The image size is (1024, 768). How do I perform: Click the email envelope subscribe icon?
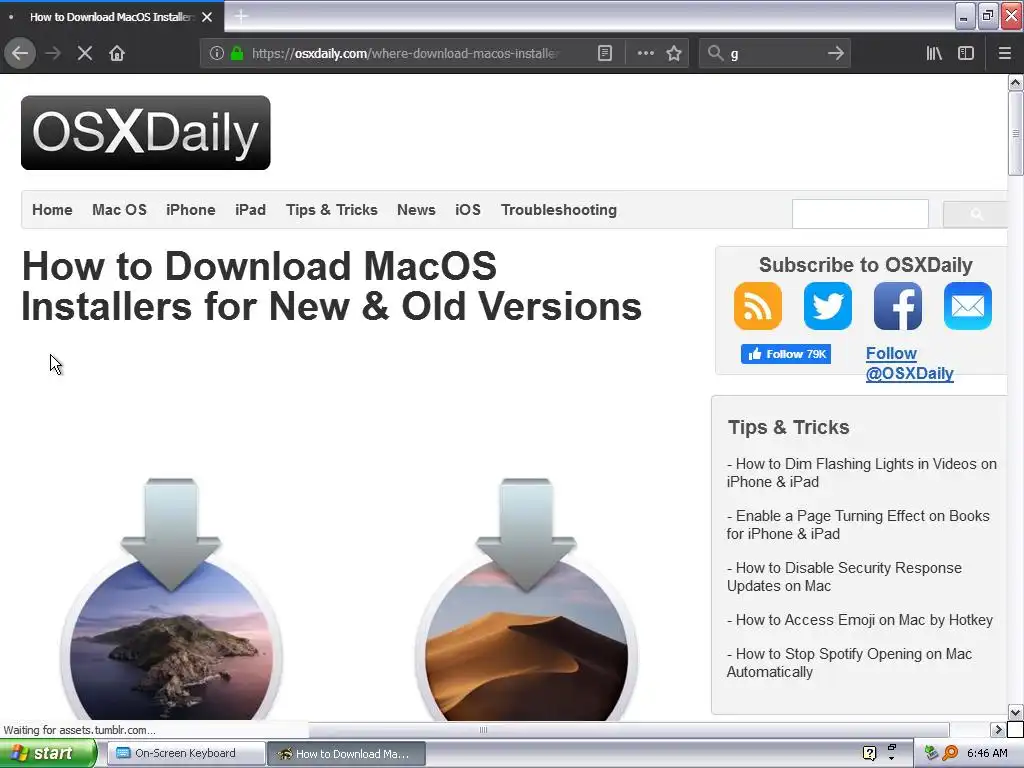967,306
